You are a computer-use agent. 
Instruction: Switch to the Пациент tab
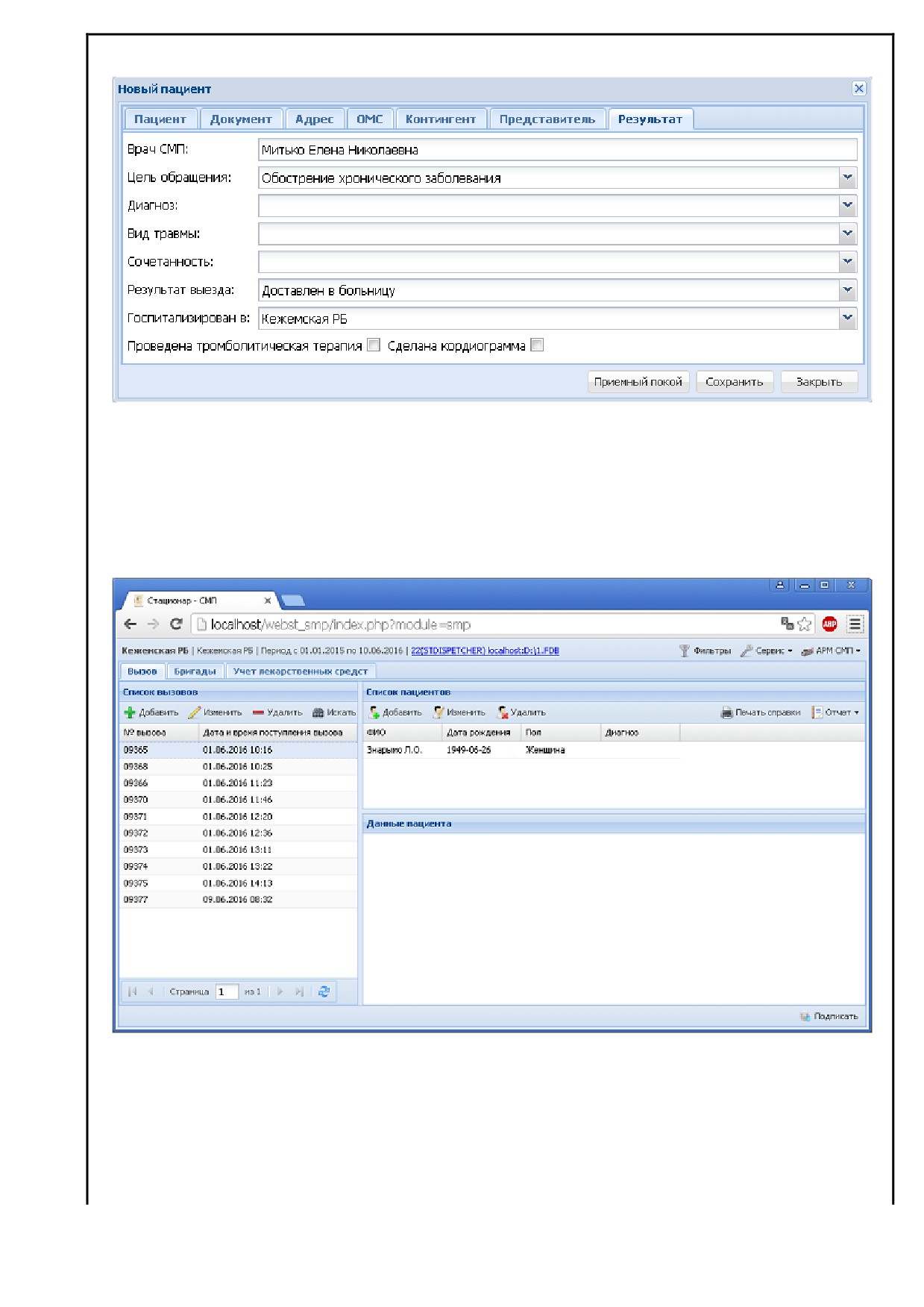pyautogui.click(x=160, y=119)
